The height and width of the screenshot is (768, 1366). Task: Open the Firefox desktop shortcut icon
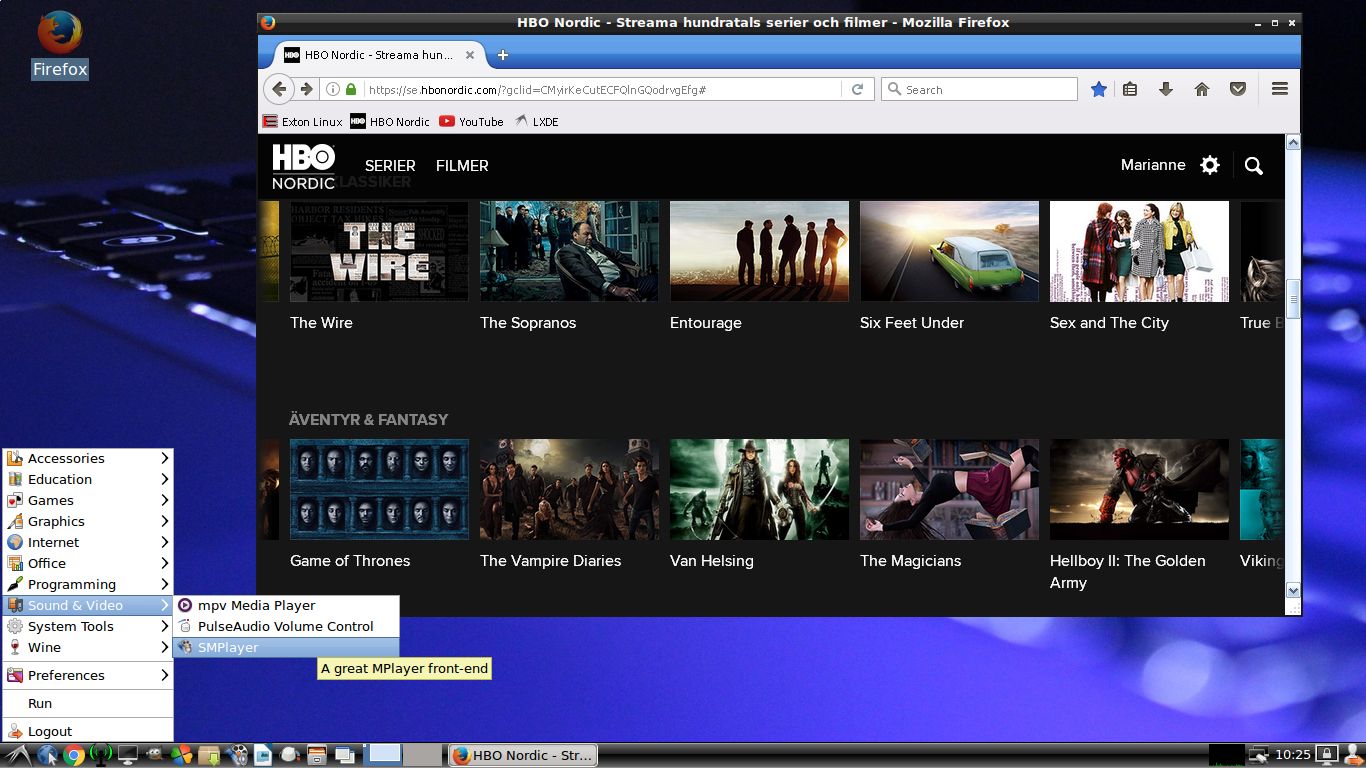(60, 44)
